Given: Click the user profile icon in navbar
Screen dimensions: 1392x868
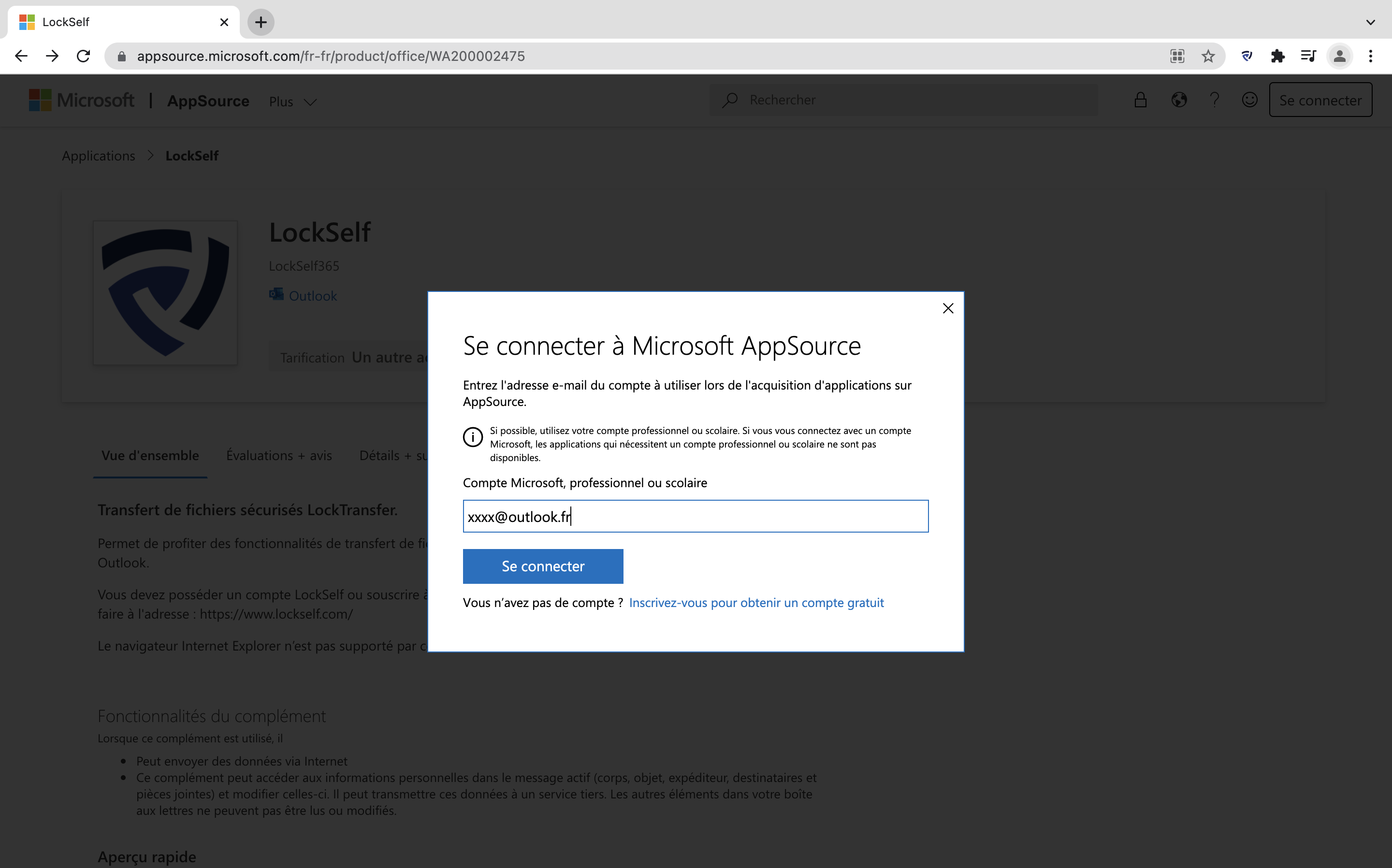Looking at the screenshot, I should (1340, 56).
